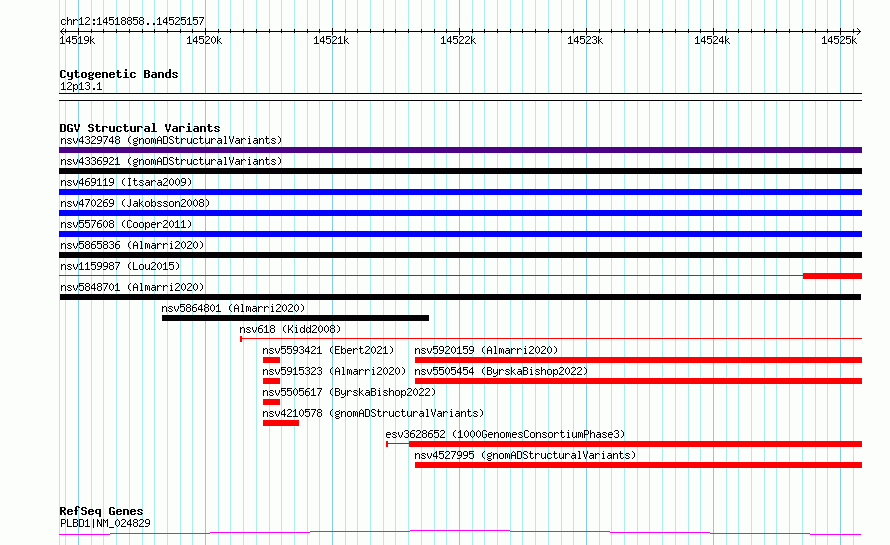890x545 pixels.
Task: Click the black bar under nsv5848701
Action: pyautogui.click(x=460, y=297)
